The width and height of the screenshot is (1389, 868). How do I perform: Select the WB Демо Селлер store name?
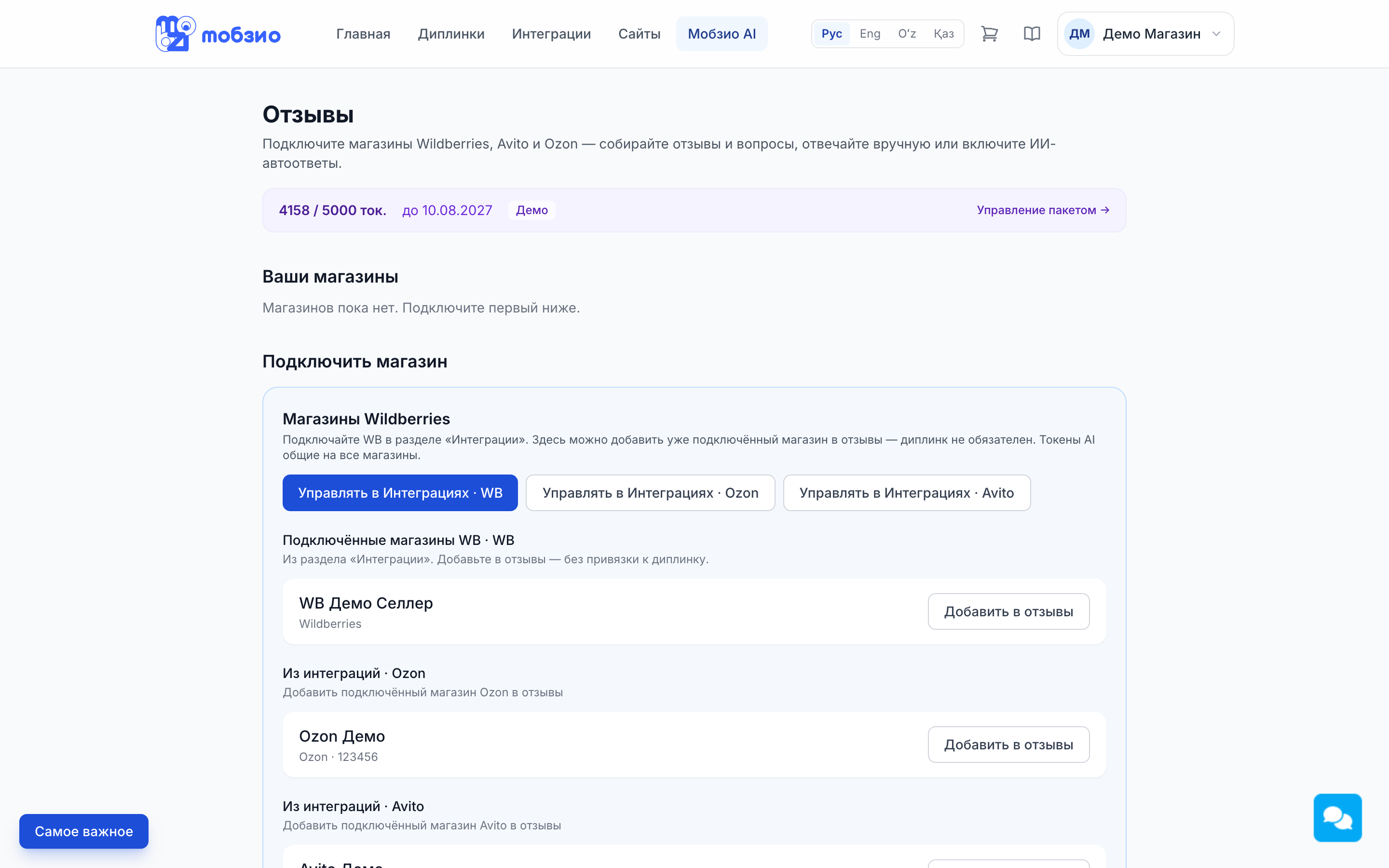(x=366, y=603)
